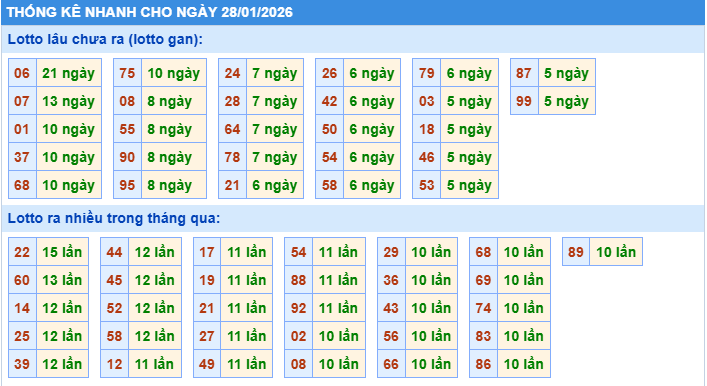Click the '10 ngày' cell next to 75
Image resolution: width=707 pixels, height=386 pixels.
174,73
